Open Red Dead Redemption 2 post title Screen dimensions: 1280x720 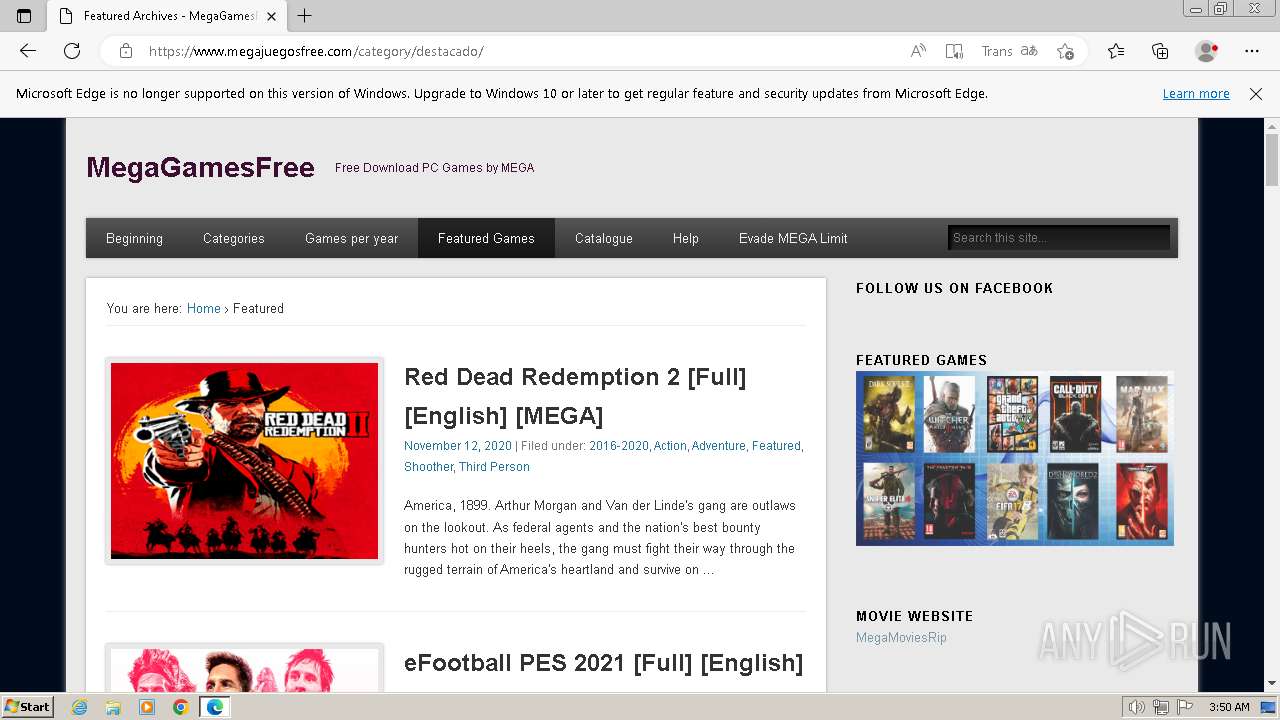point(575,396)
